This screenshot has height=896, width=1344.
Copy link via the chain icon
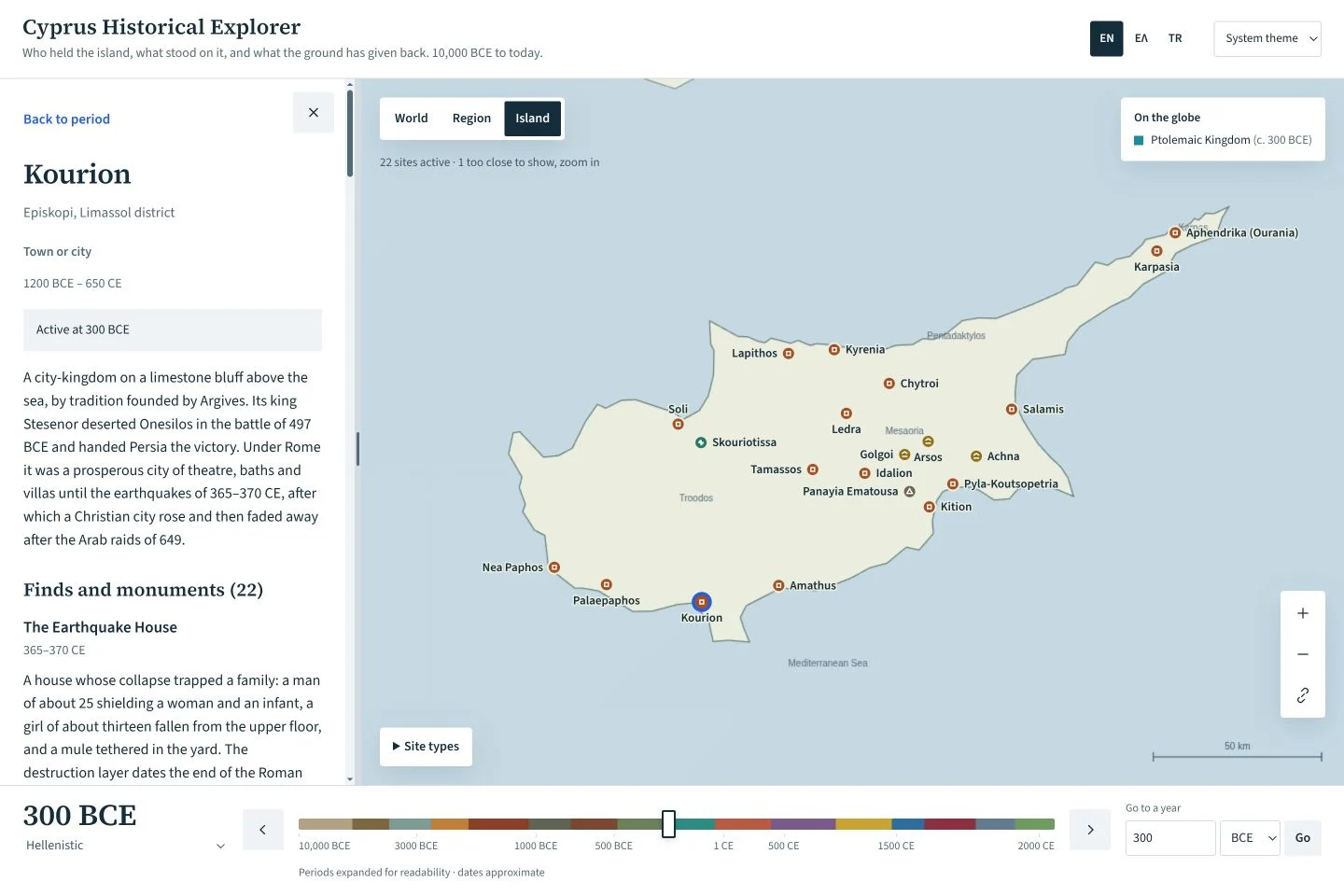pos(1303,695)
